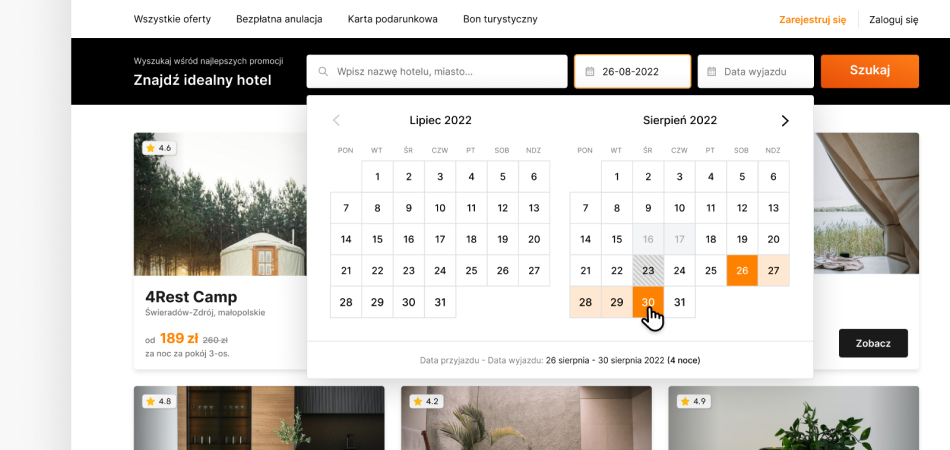Select 6 in Sierpień 2022
This screenshot has width=950, height=450.
pos(773,177)
